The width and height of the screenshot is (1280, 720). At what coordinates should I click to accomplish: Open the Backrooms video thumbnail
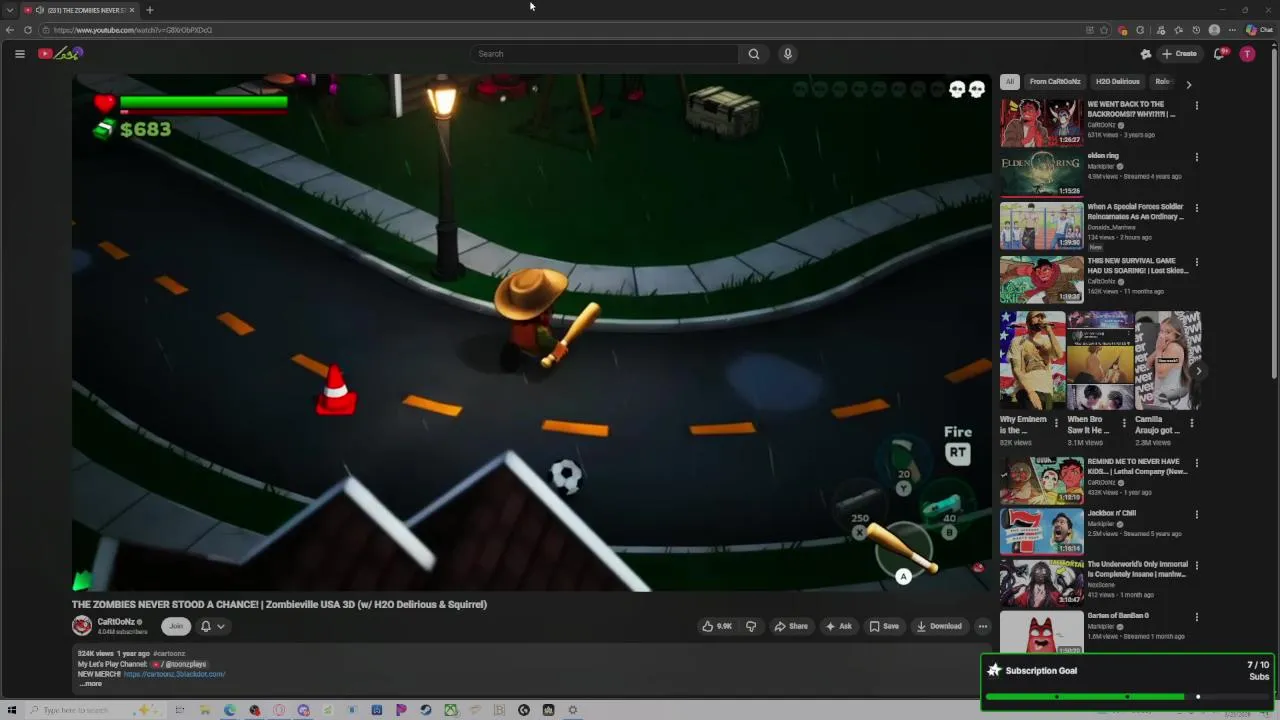coord(1041,122)
